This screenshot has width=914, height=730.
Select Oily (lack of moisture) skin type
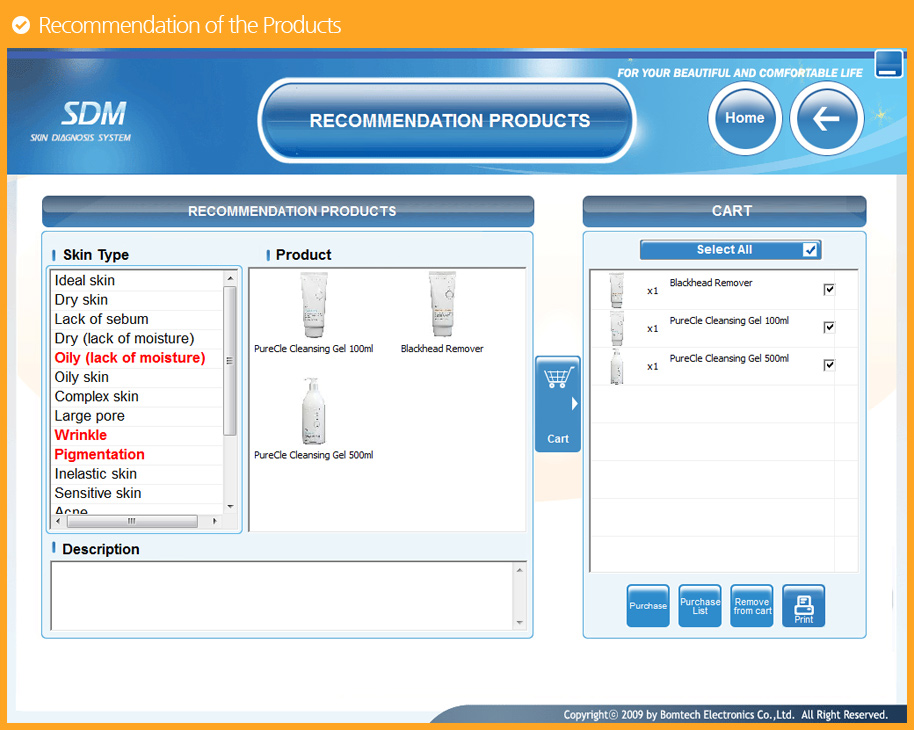(x=130, y=358)
